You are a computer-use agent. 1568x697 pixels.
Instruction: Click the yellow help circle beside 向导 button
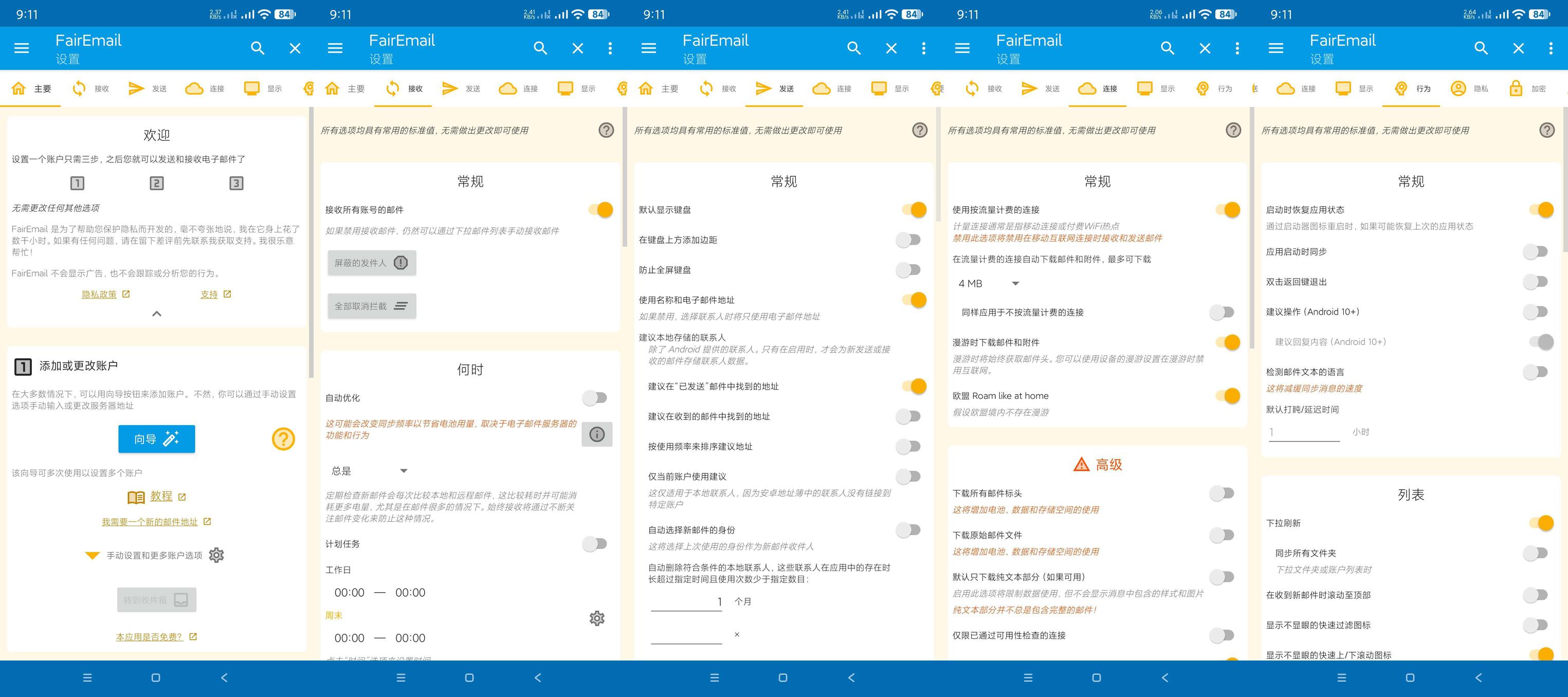pyautogui.click(x=283, y=438)
